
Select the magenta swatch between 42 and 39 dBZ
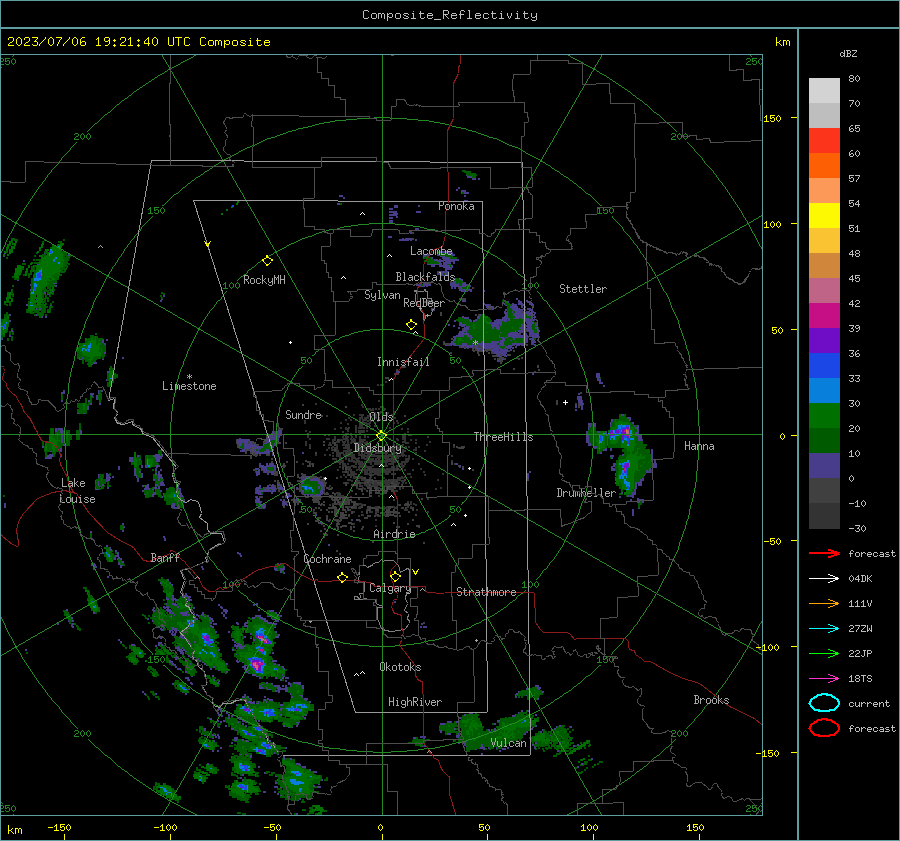tap(824, 316)
